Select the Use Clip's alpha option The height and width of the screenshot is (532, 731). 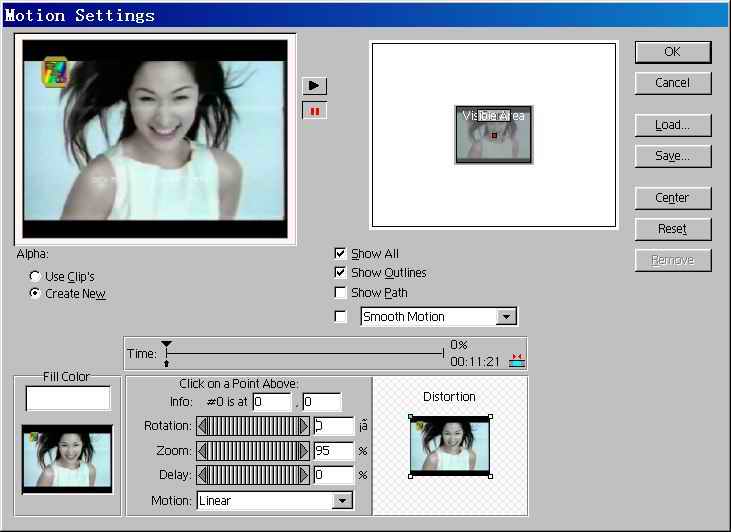coord(36,276)
